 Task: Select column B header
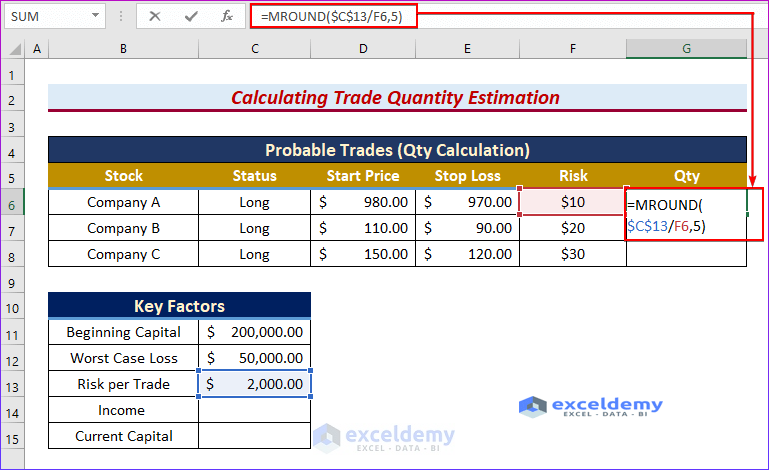[123, 49]
